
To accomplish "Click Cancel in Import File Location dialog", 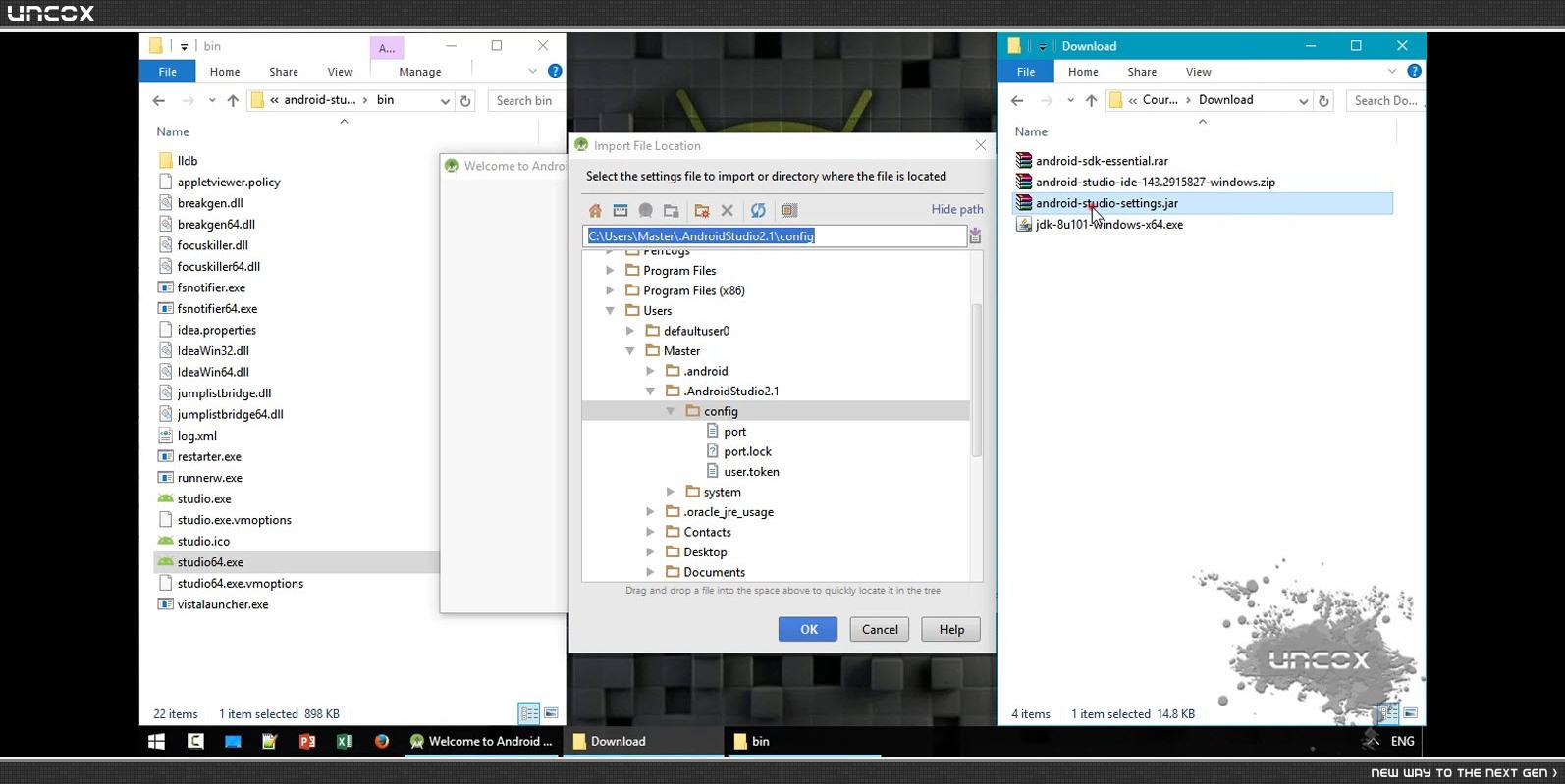I will [x=880, y=629].
